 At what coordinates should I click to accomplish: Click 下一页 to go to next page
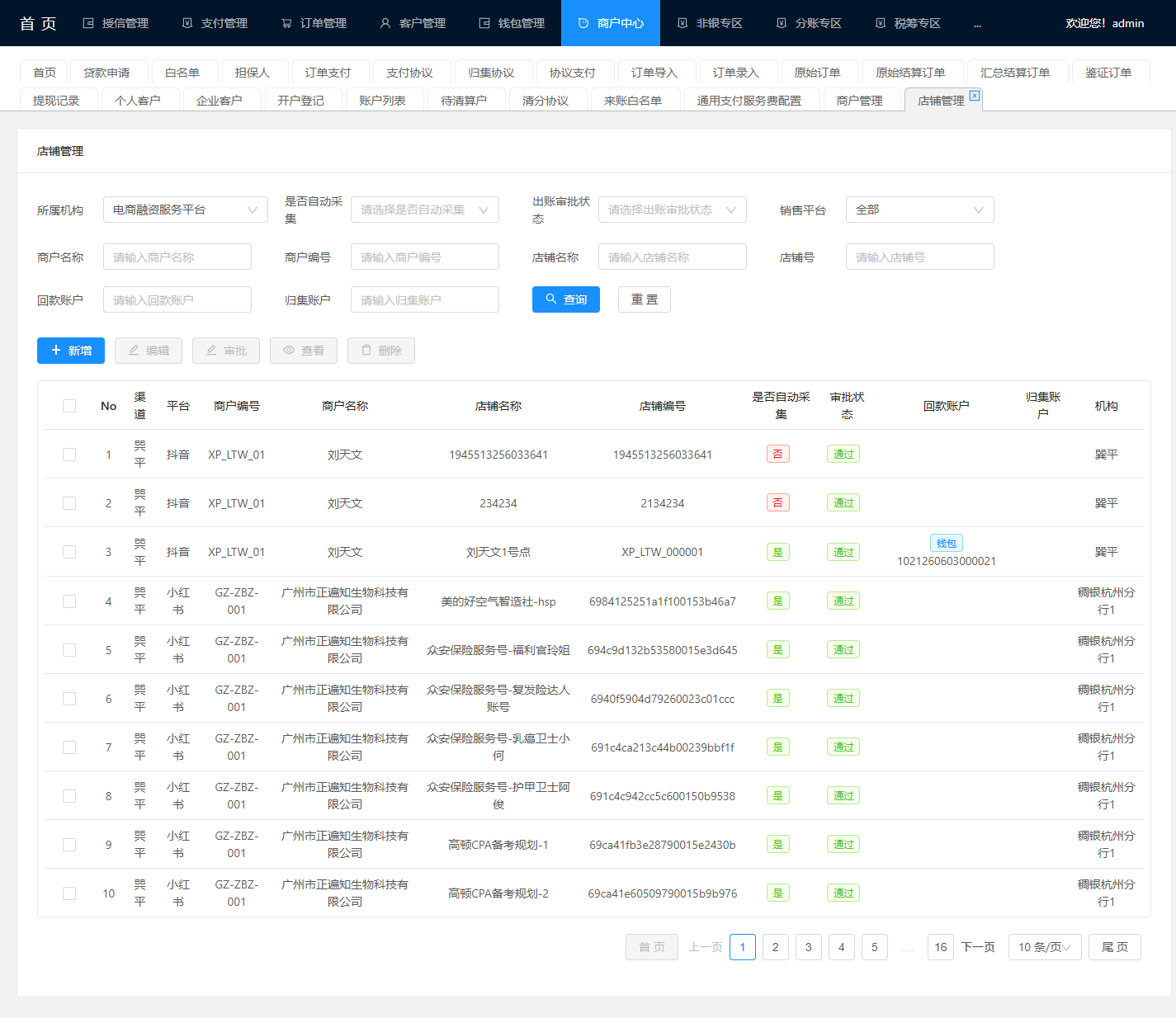978,947
